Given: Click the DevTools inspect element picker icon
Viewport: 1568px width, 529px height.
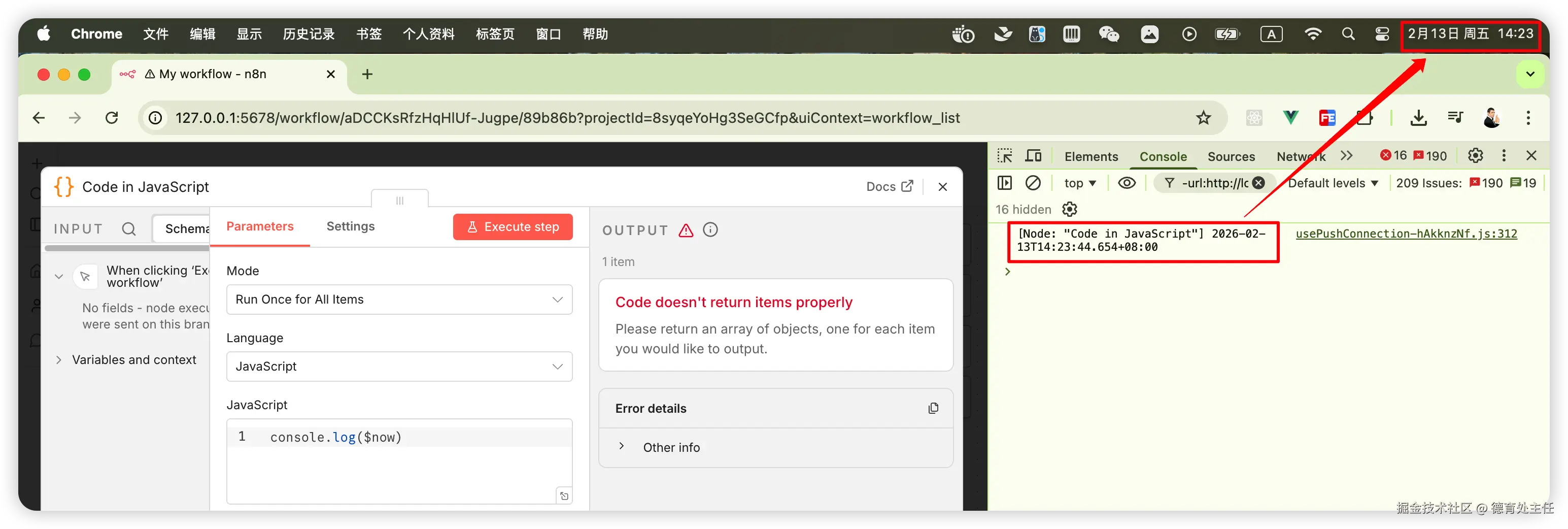Looking at the screenshot, I should click(x=1005, y=156).
